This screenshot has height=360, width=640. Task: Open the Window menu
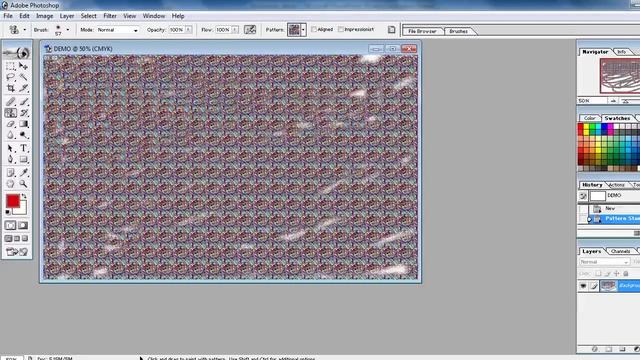coord(154,16)
